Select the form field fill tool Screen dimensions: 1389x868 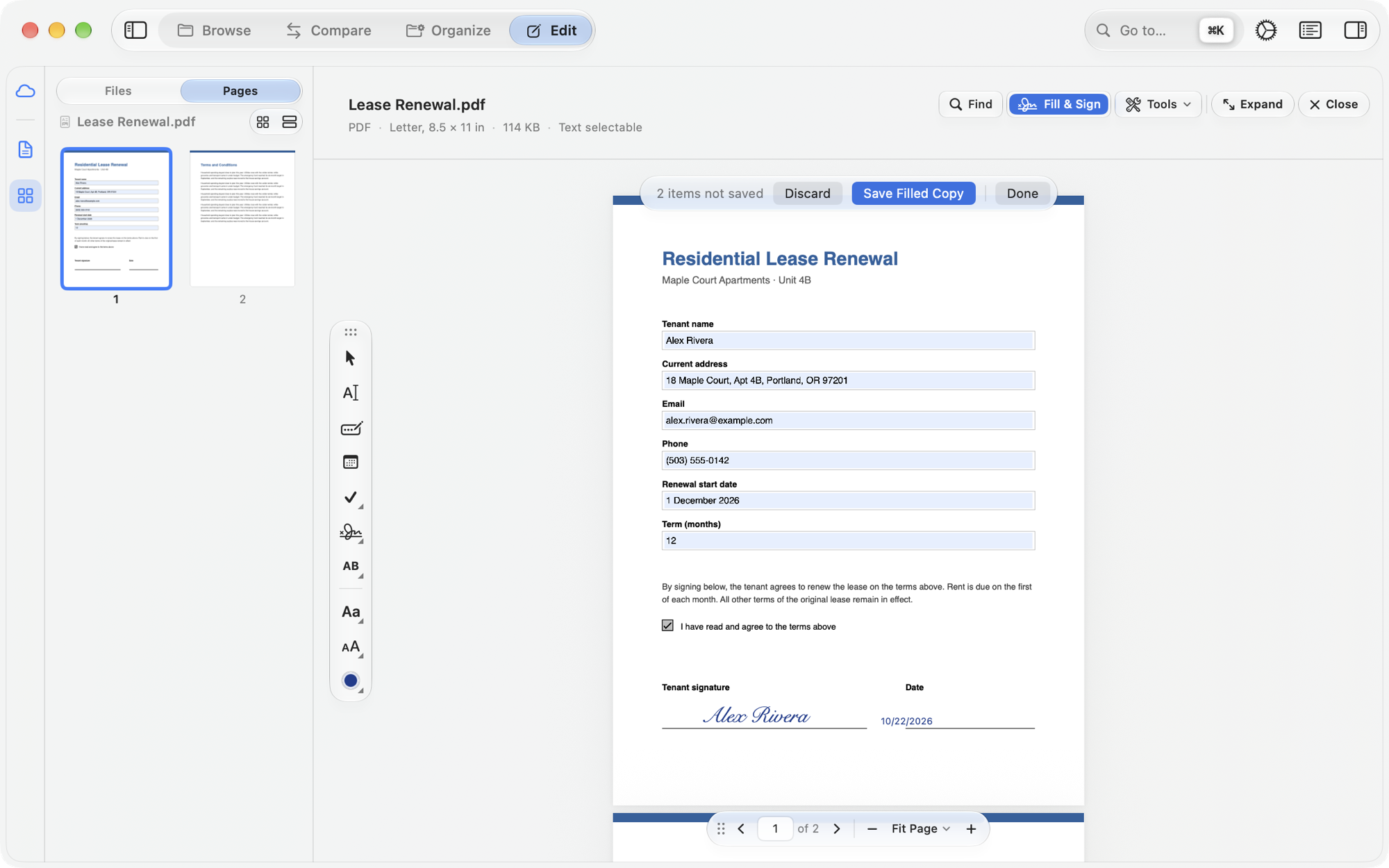coord(350,428)
